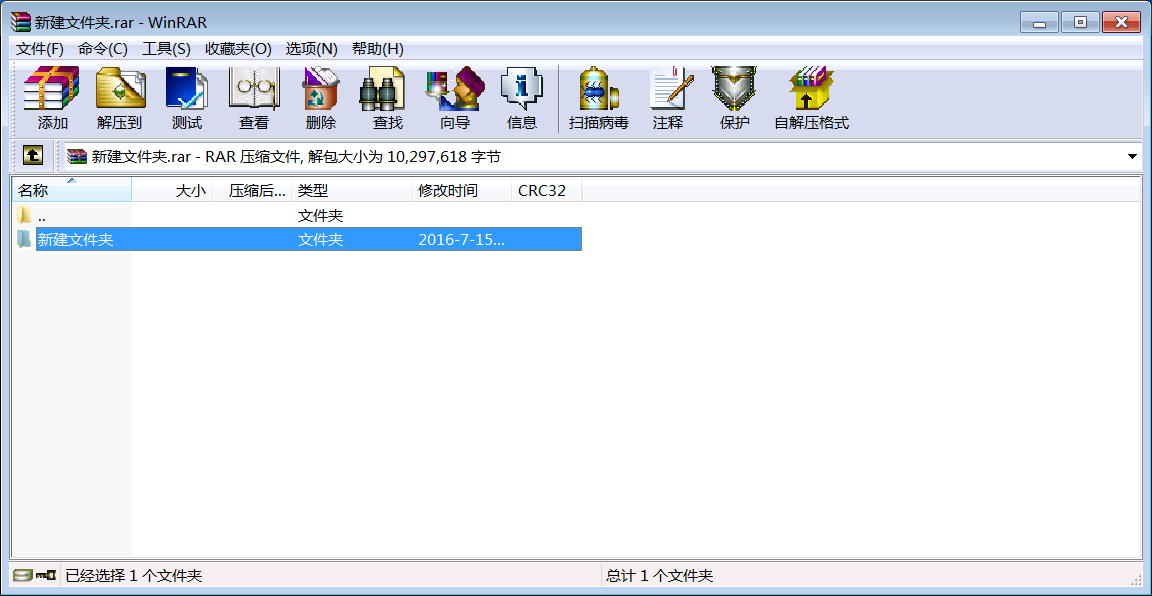Sort by 类型 column header

[x=352, y=190]
